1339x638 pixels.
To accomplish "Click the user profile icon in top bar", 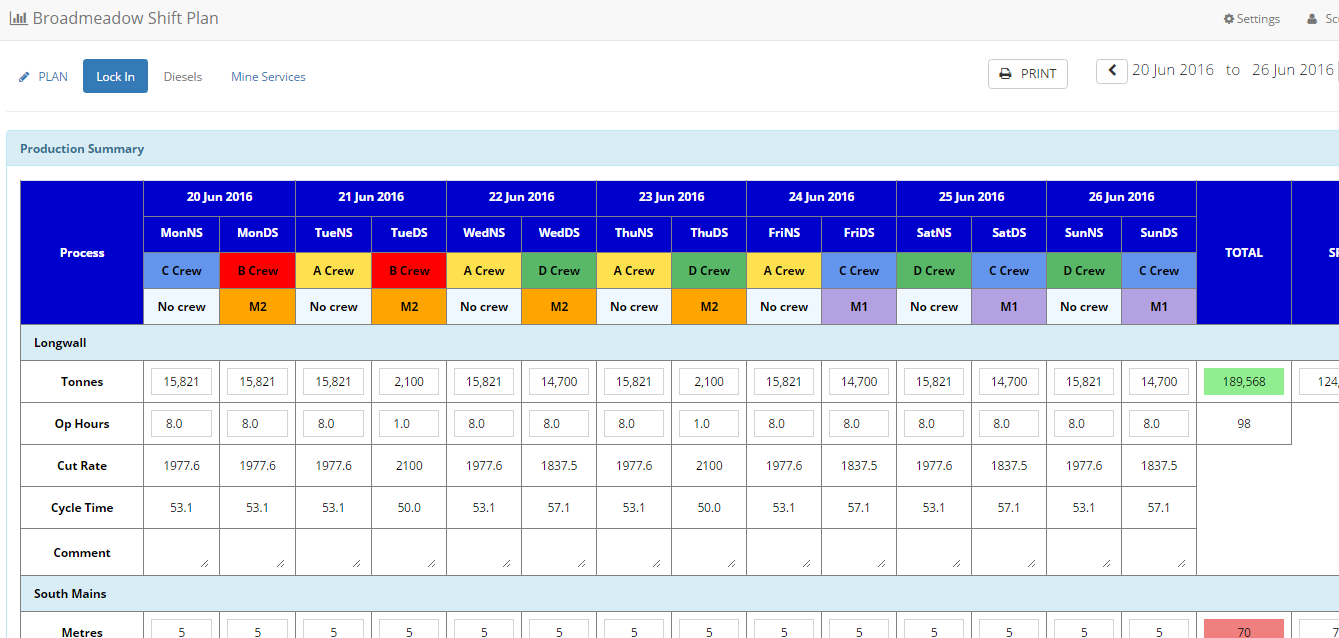I will tap(1312, 19).
